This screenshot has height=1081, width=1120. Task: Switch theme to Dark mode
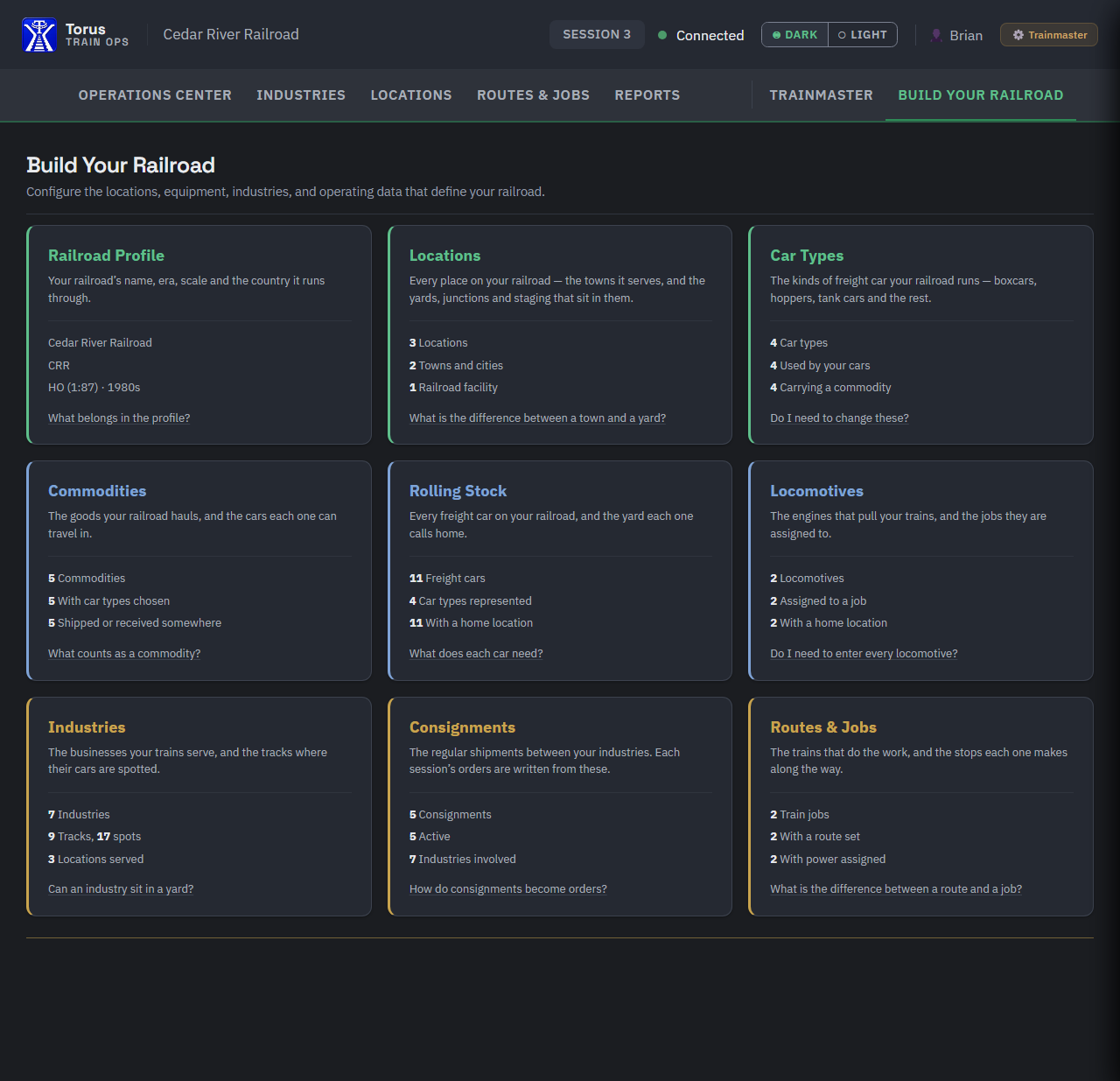point(794,35)
